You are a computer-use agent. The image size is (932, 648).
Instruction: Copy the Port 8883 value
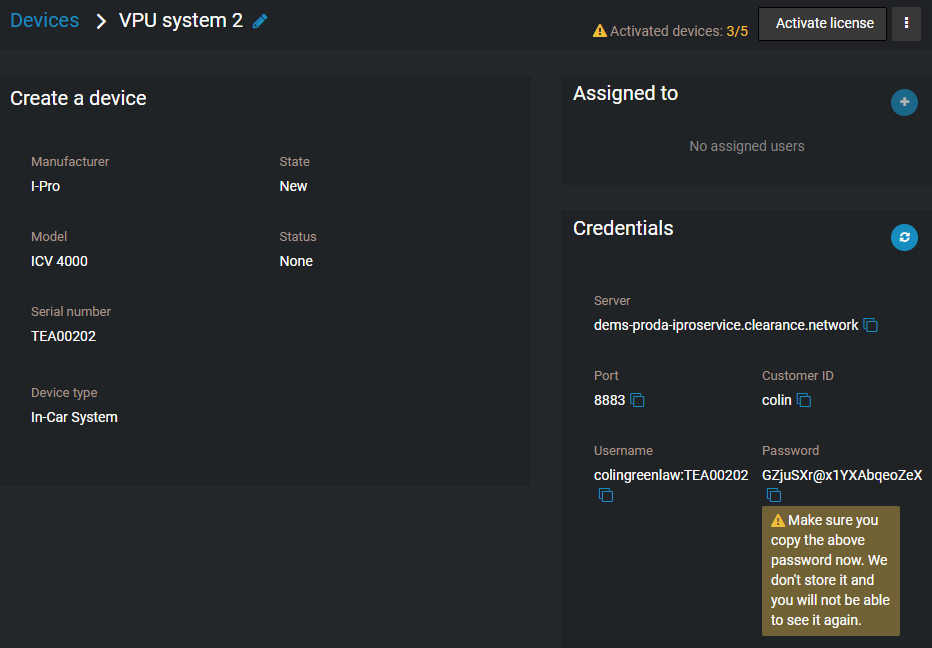[637, 400]
